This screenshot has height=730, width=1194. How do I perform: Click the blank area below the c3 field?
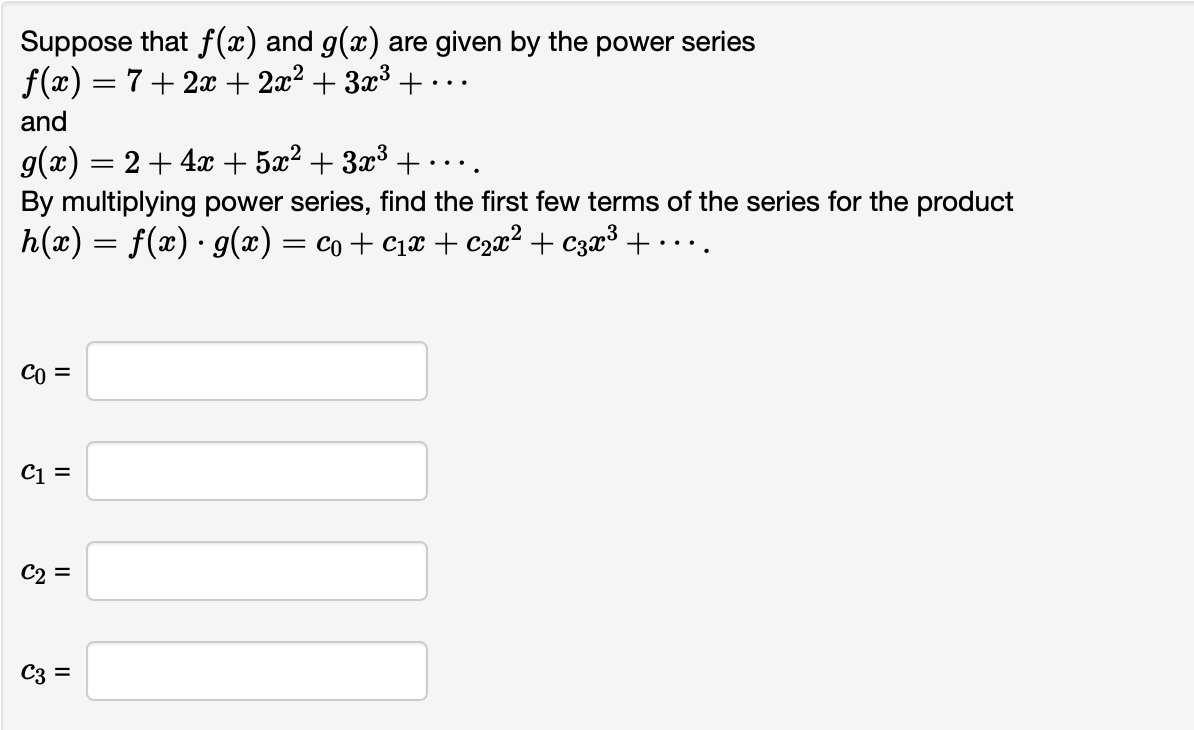click(x=600, y=715)
